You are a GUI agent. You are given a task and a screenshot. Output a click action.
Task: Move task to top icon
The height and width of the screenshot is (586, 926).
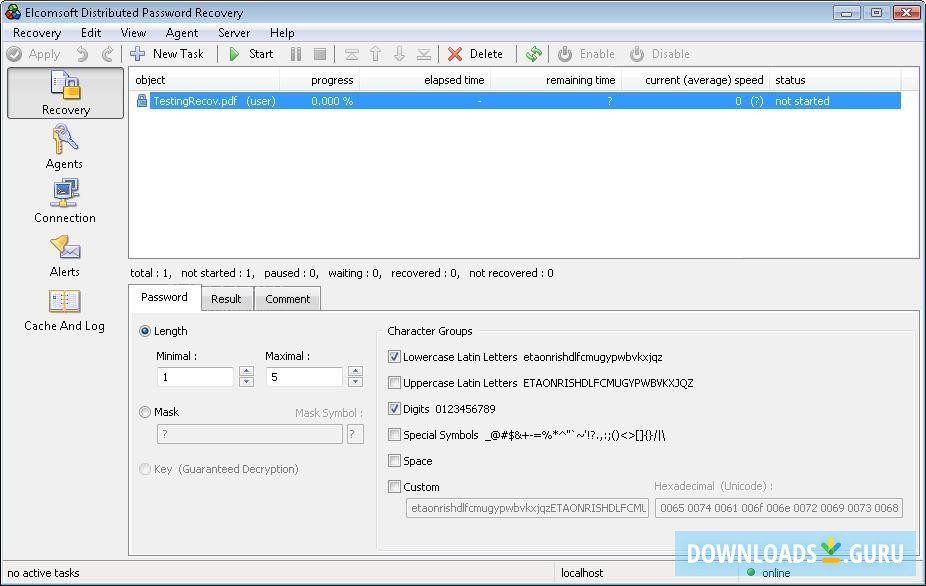tap(351, 54)
